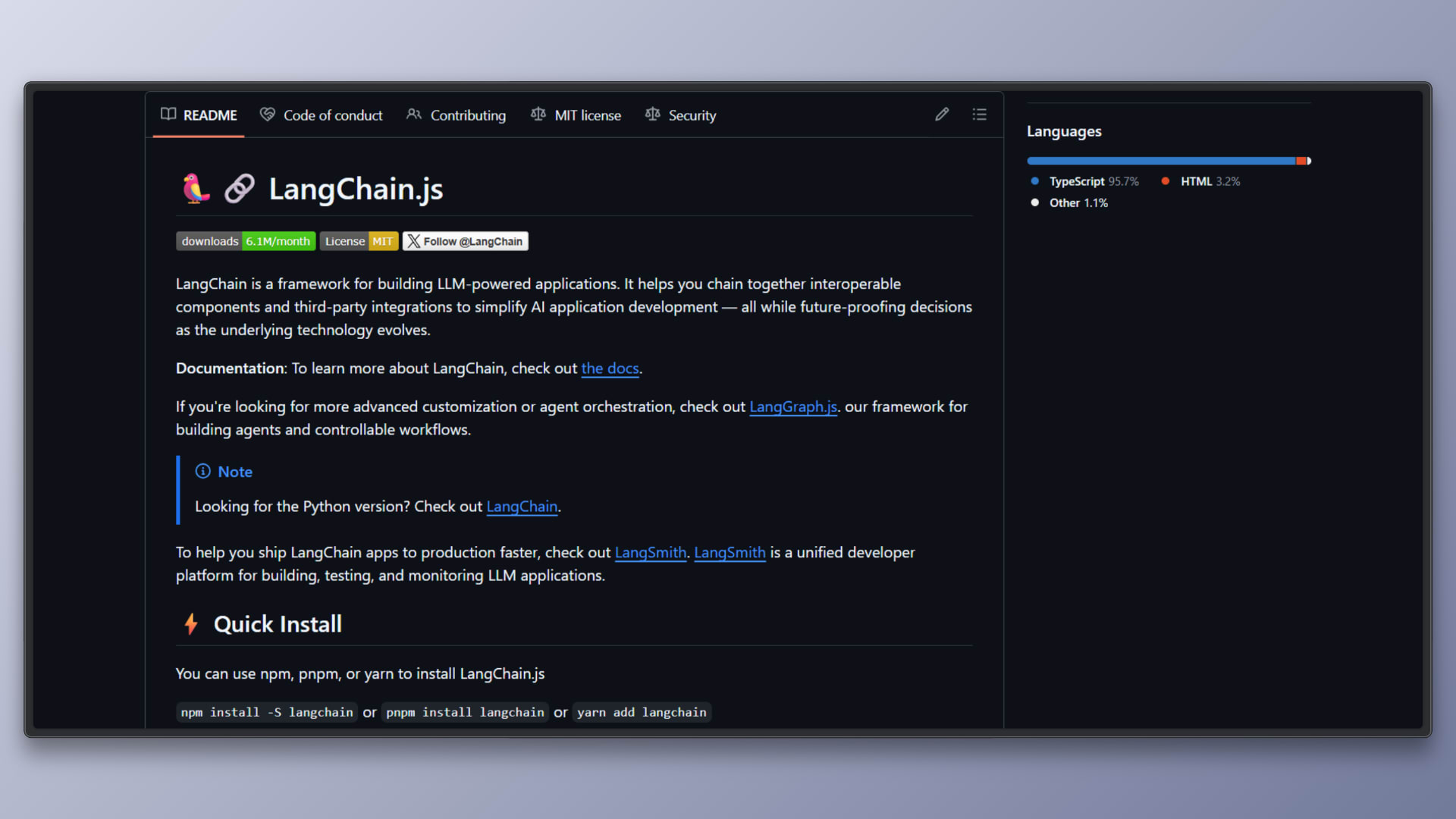Click the scales icon beside Security
The width and height of the screenshot is (1456, 819).
pos(652,115)
